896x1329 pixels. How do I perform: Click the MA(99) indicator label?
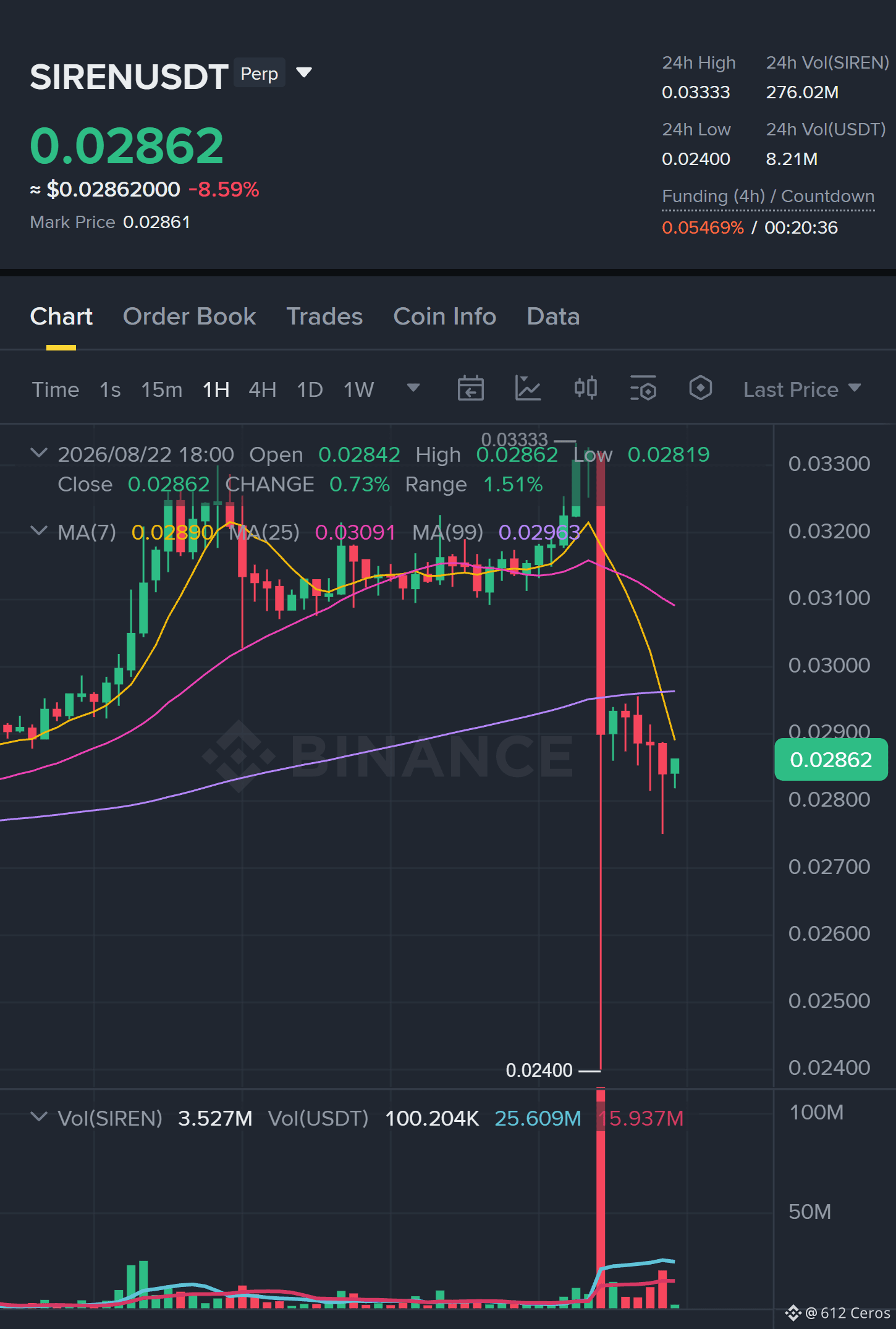click(x=448, y=532)
